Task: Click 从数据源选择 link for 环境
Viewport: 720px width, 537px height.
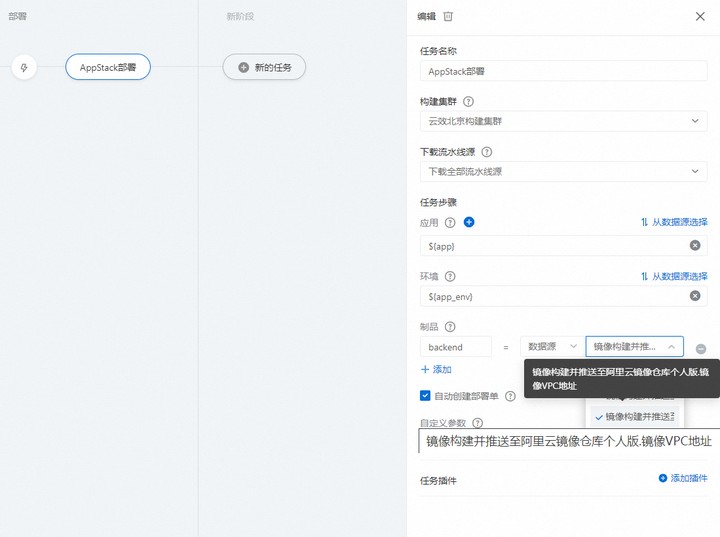Action: (x=674, y=277)
